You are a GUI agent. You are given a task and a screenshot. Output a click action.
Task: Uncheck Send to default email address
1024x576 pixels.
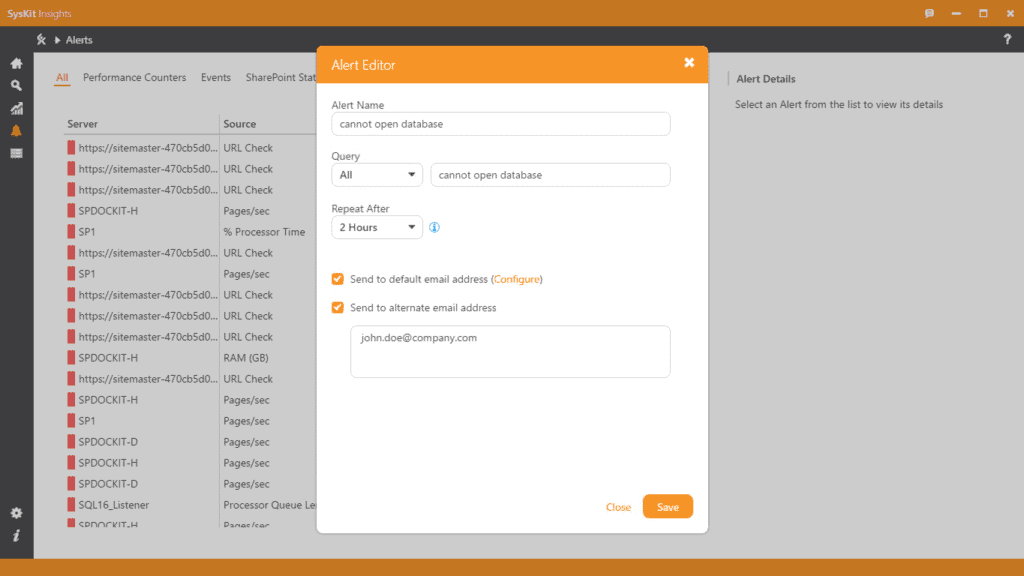338,279
